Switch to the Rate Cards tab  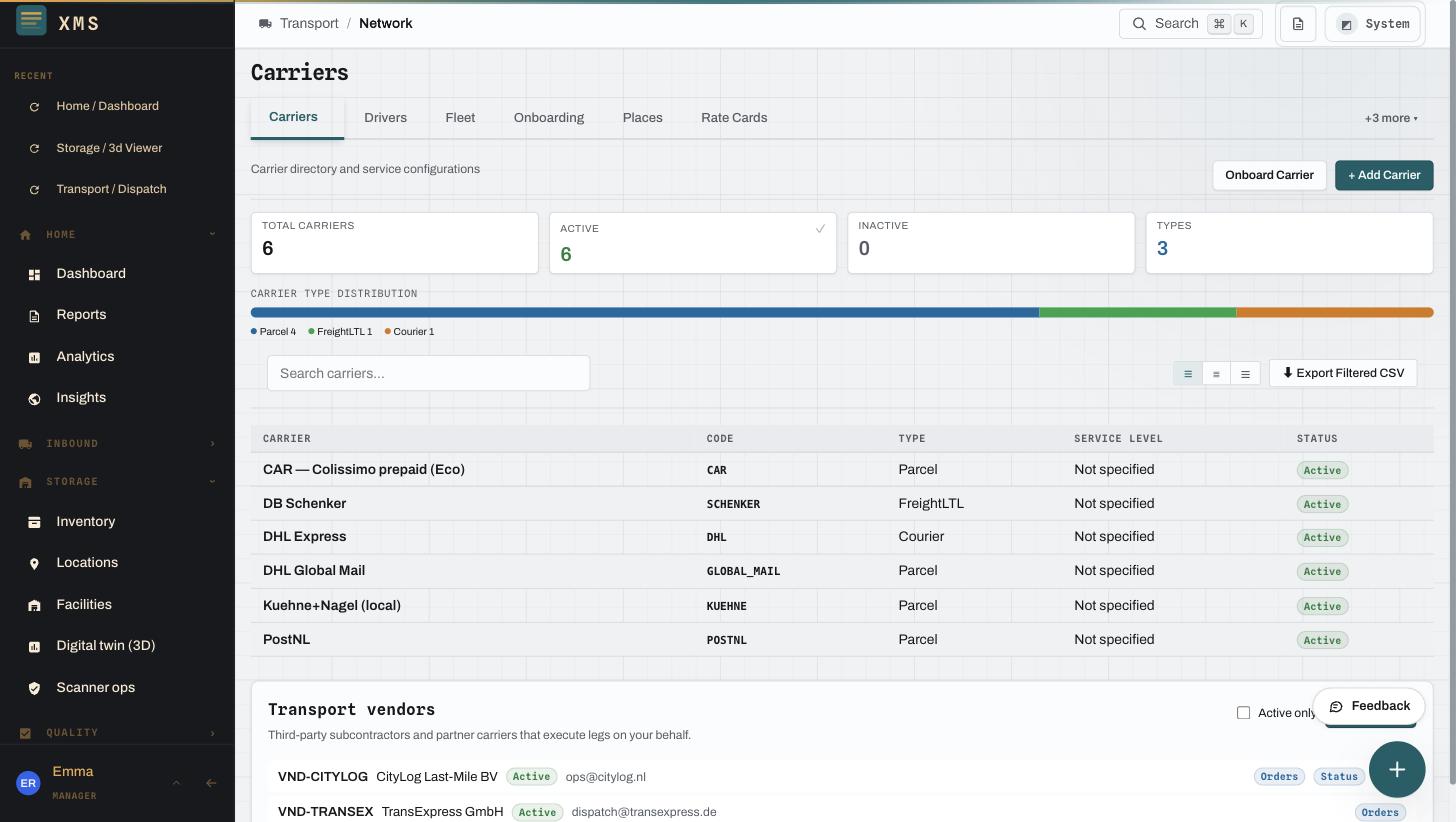coord(734,118)
